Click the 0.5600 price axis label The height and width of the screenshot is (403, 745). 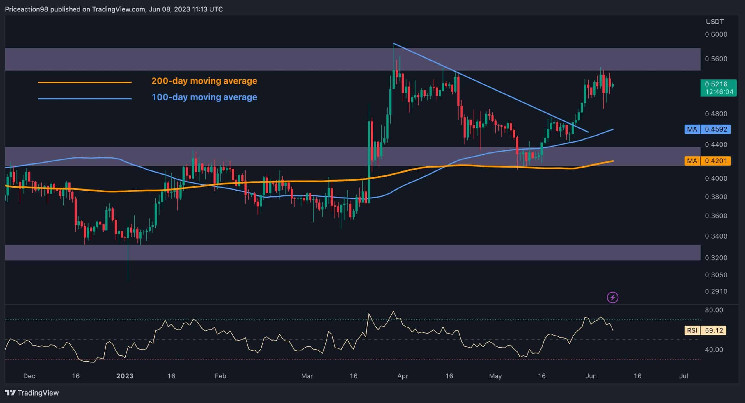716,59
